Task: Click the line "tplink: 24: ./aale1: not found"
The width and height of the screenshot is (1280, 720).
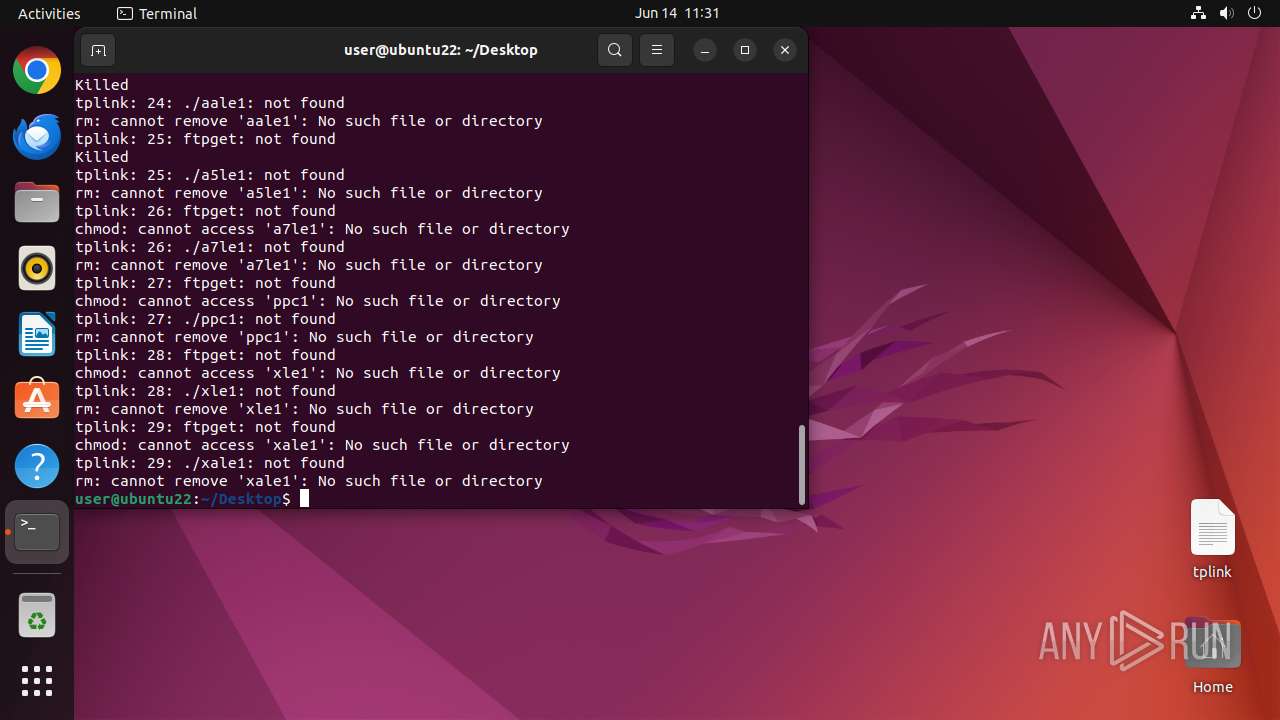Action: point(210,103)
